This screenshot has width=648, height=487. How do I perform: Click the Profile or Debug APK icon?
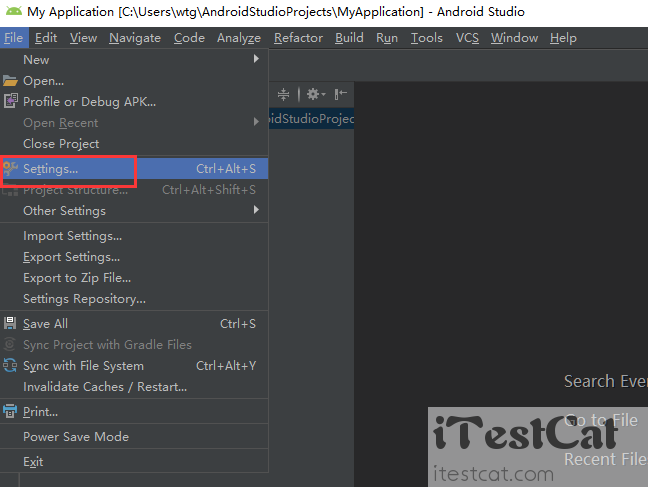[x=10, y=101]
